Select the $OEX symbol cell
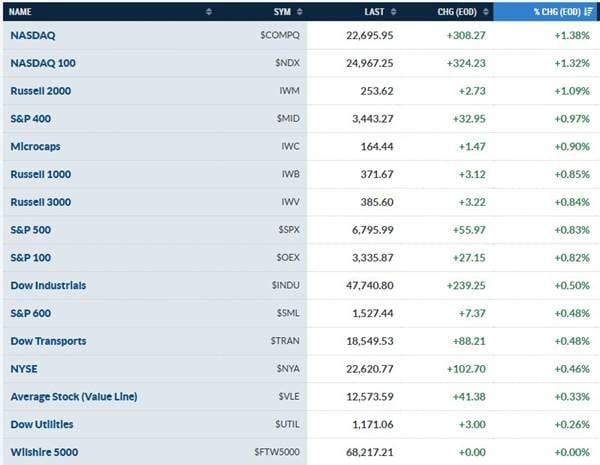The width and height of the screenshot is (600, 465). (x=288, y=258)
